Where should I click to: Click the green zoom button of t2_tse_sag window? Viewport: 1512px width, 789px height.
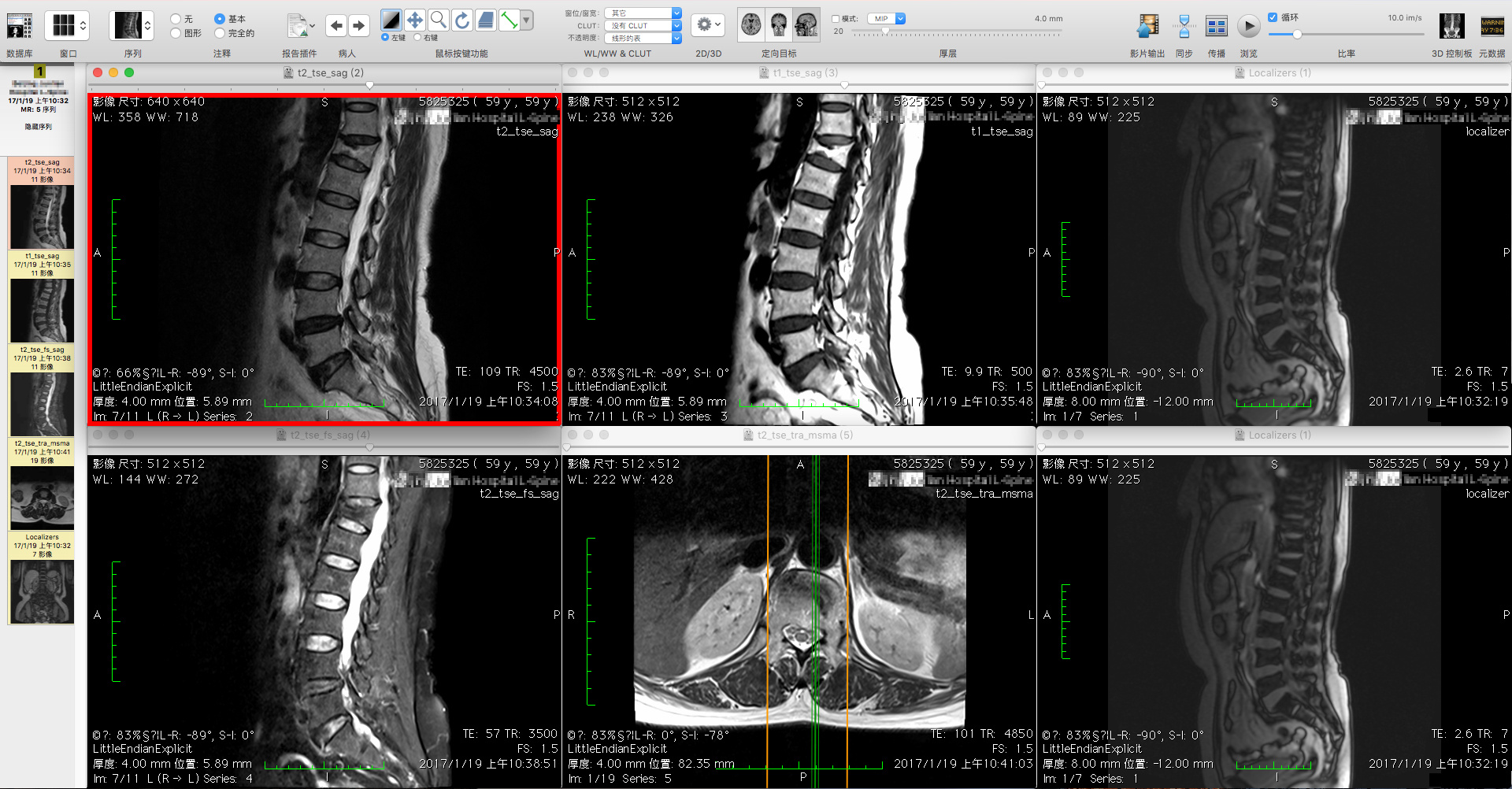coord(129,72)
